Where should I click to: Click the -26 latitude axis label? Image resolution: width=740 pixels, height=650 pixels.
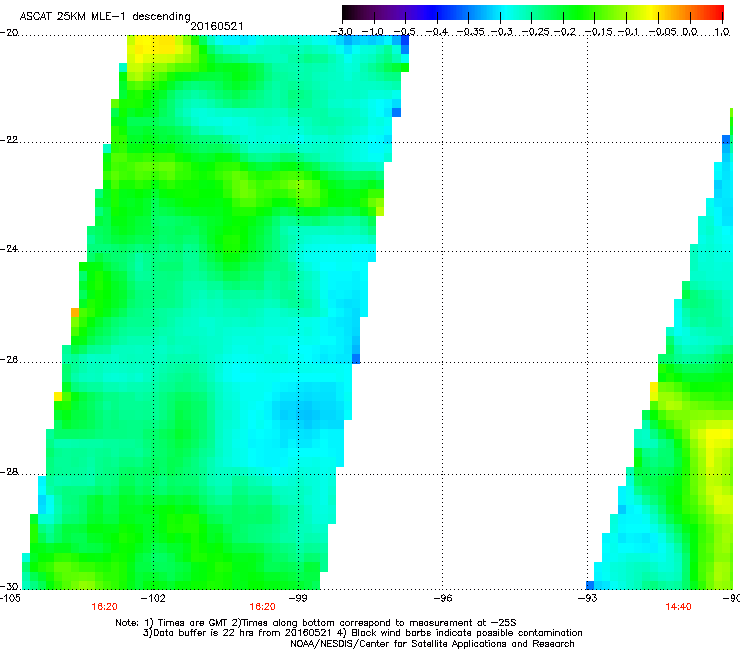(x=9, y=360)
